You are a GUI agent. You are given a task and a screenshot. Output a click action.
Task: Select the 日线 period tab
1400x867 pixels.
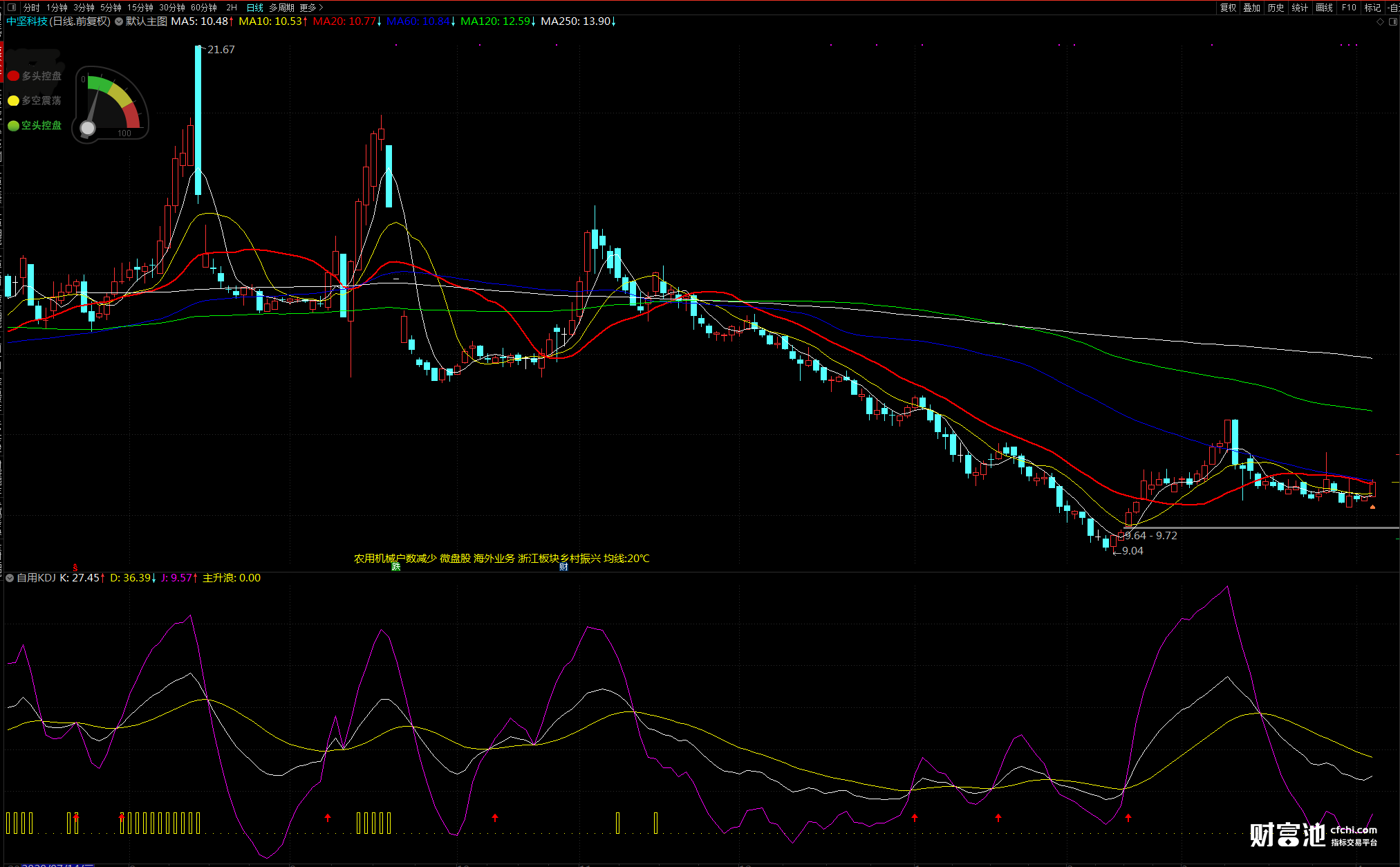point(254,8)
